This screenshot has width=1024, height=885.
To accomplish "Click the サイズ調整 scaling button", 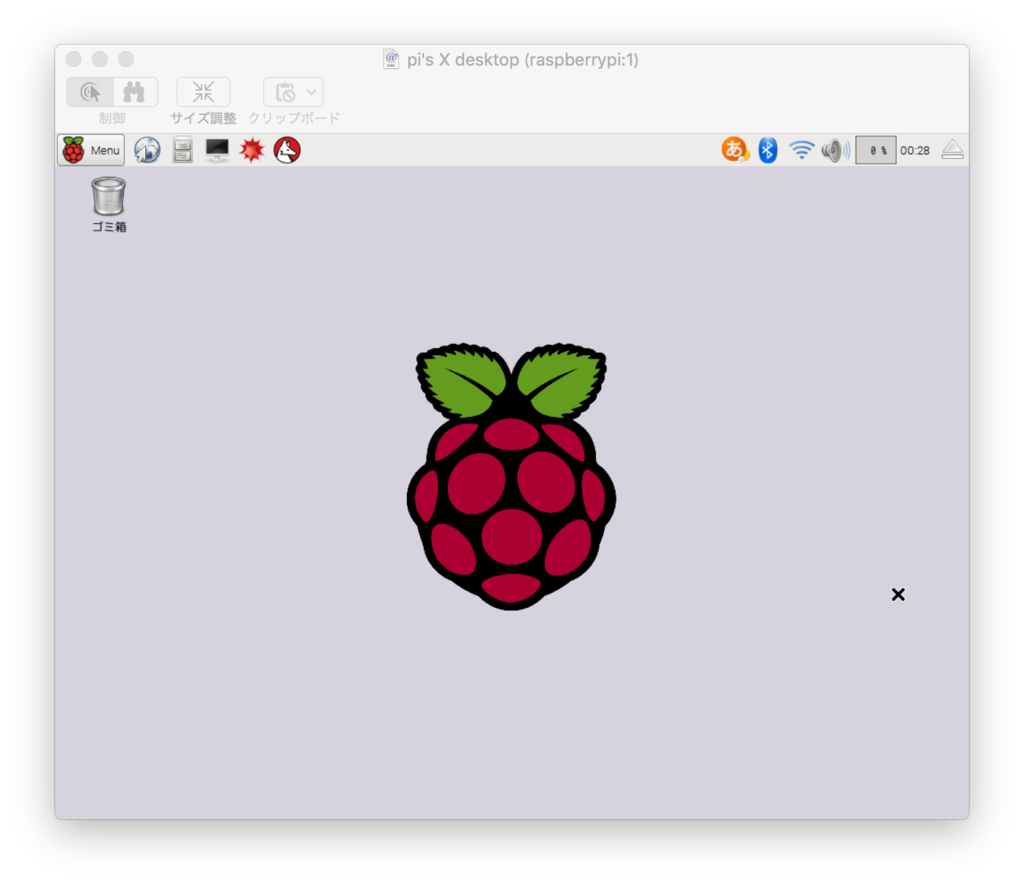I will coord(203,92).
